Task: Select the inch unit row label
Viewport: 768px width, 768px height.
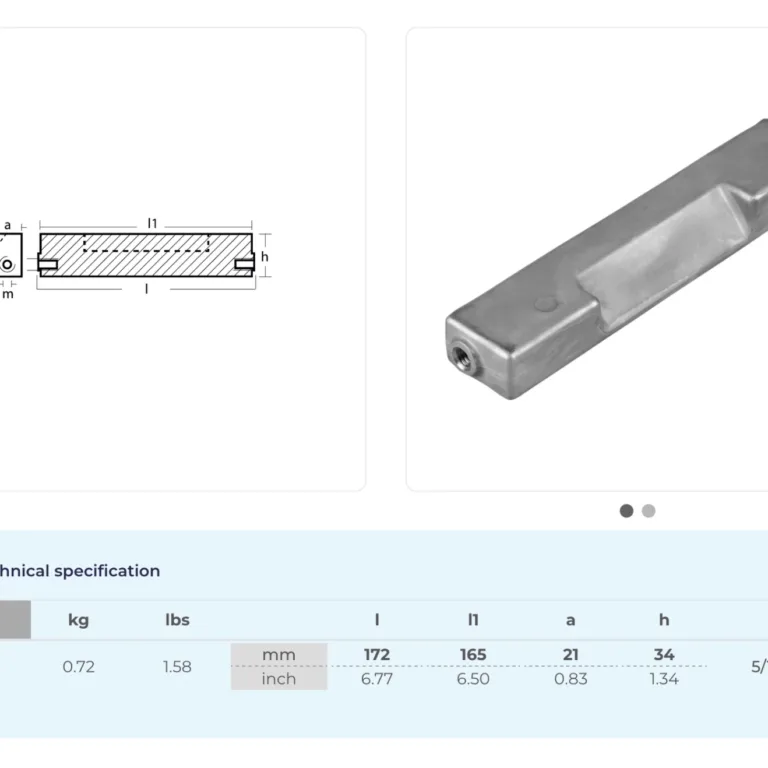Action: (279, 679)
